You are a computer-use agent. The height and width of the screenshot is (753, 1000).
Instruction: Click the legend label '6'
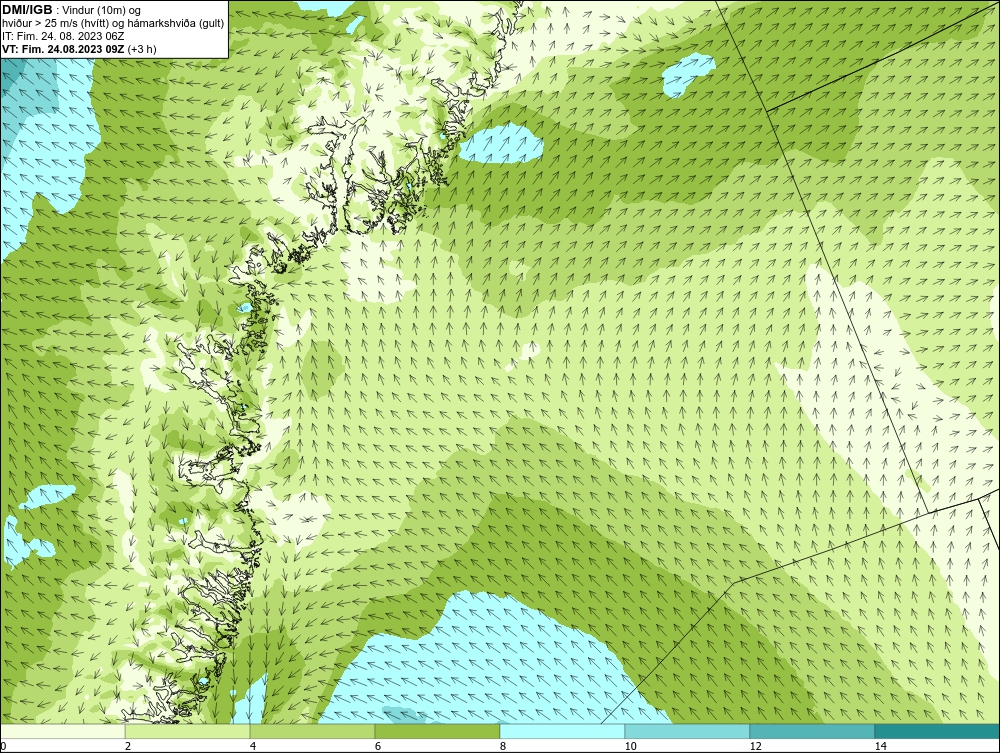[378, 746]
